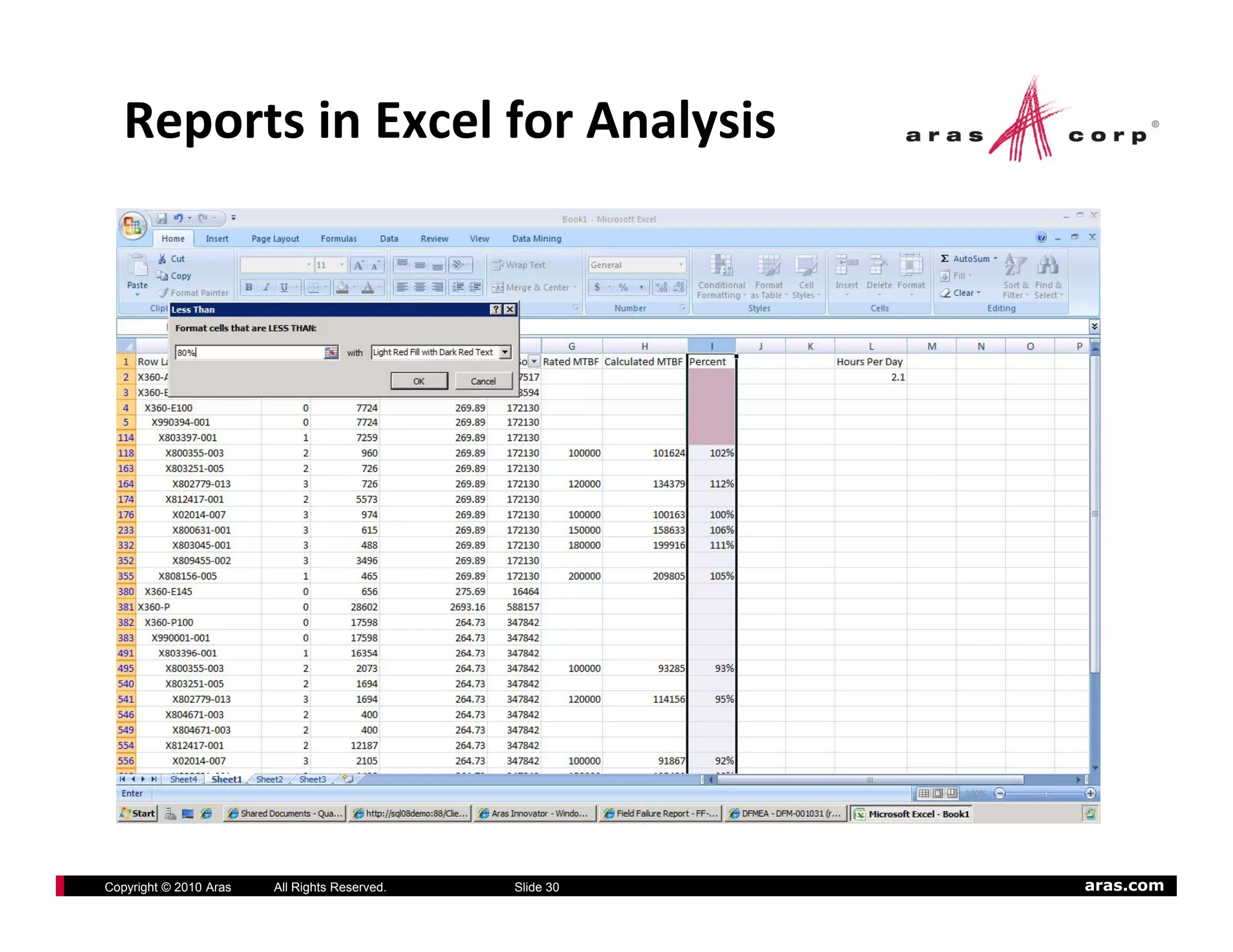This screenshot has width=1233, height=952.
Task: Open the font size 11 dropdown
Action: point(341,265)
